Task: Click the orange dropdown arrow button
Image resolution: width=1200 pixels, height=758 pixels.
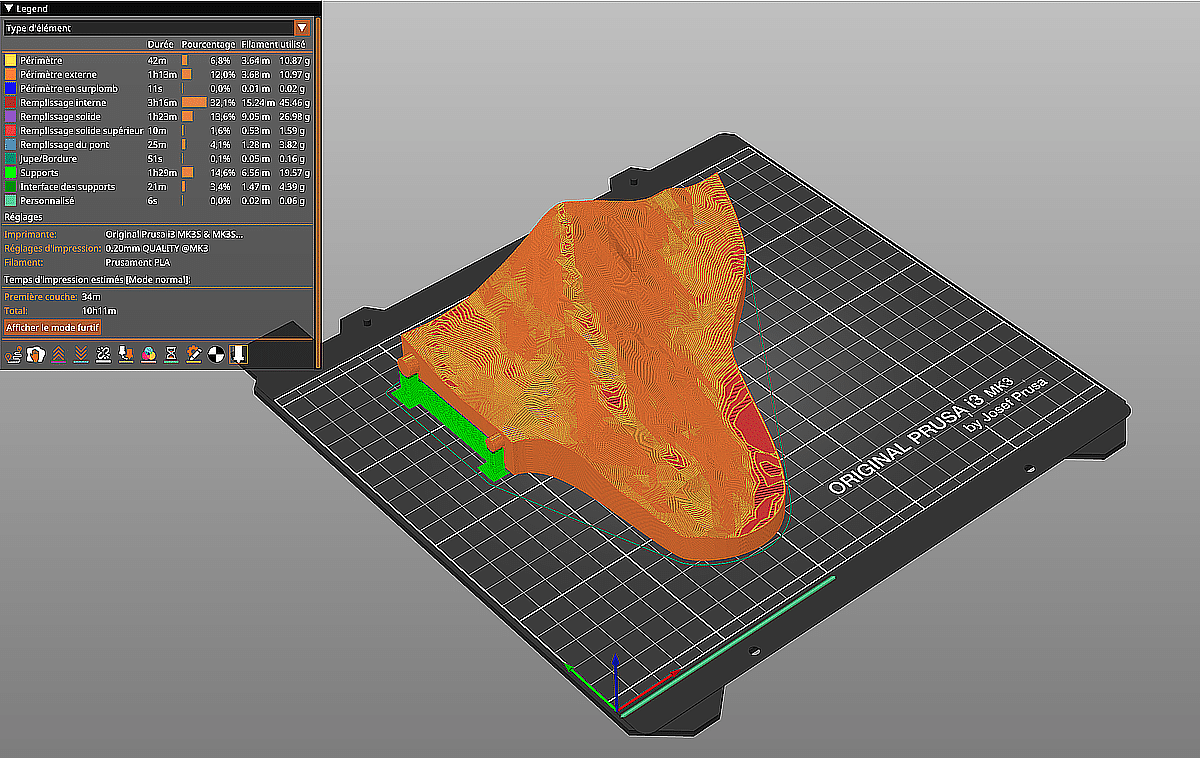Action: click(302, 28)
